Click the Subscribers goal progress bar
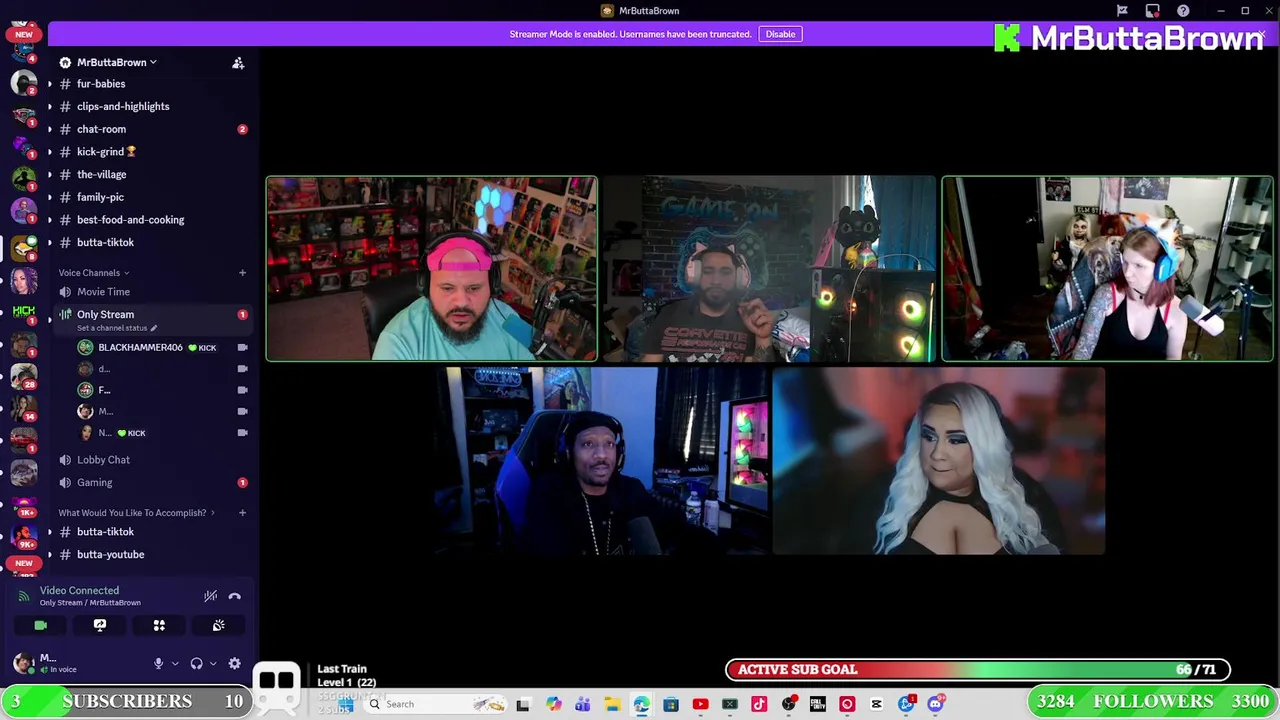 126,701
